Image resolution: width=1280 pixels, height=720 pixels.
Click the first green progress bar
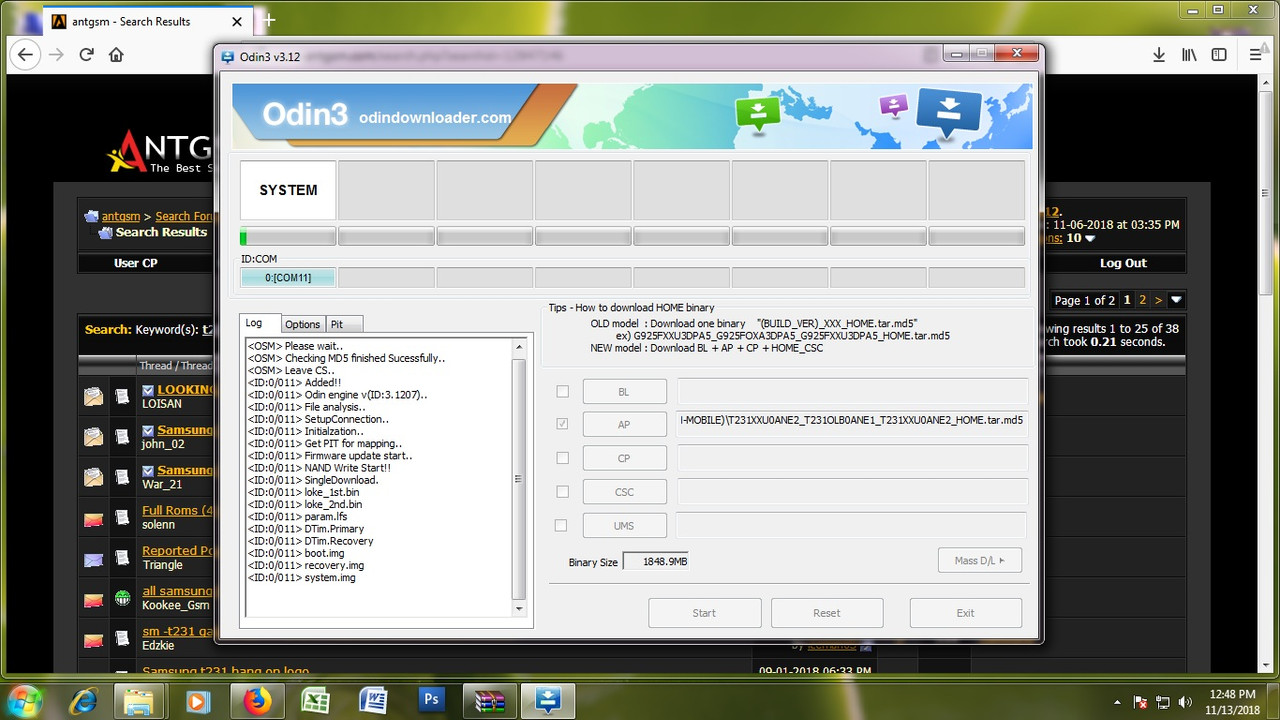[x=288, y=237]
